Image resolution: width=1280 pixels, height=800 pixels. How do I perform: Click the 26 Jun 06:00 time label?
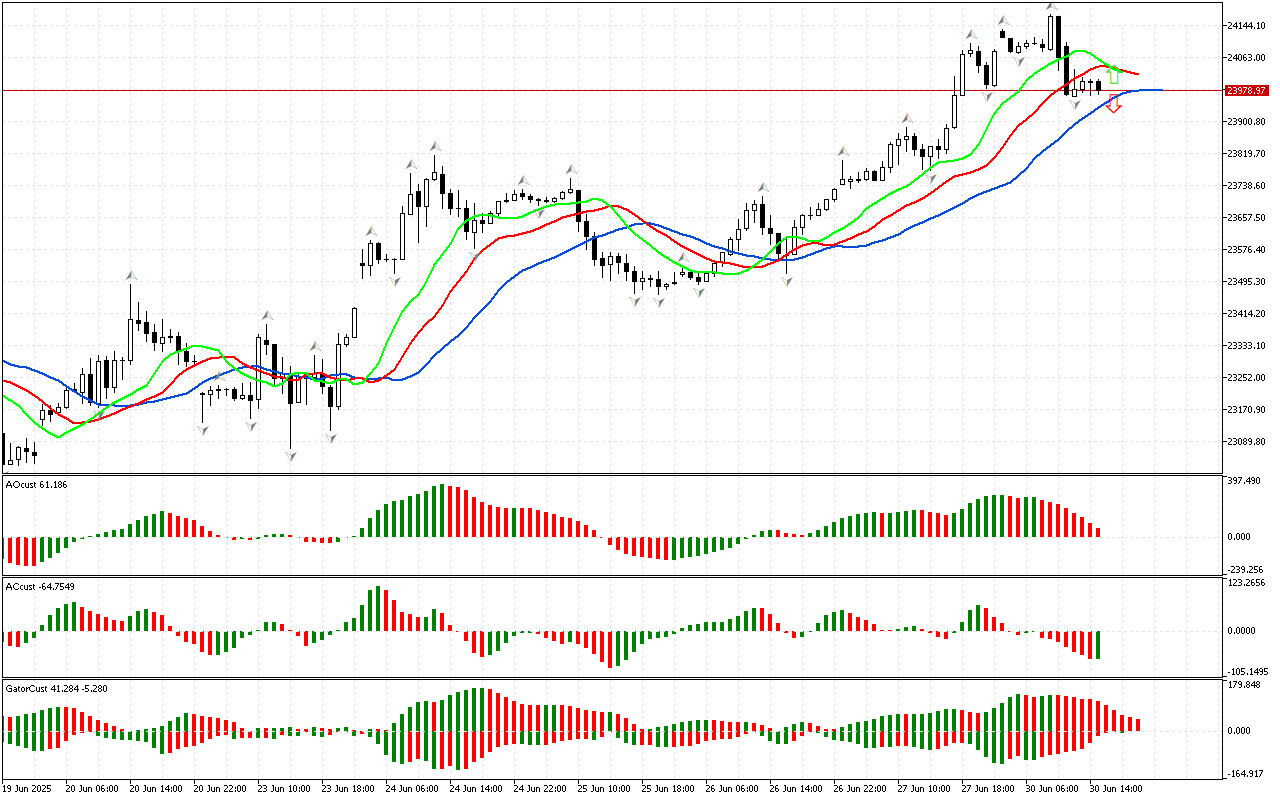[x=733, y=788]
